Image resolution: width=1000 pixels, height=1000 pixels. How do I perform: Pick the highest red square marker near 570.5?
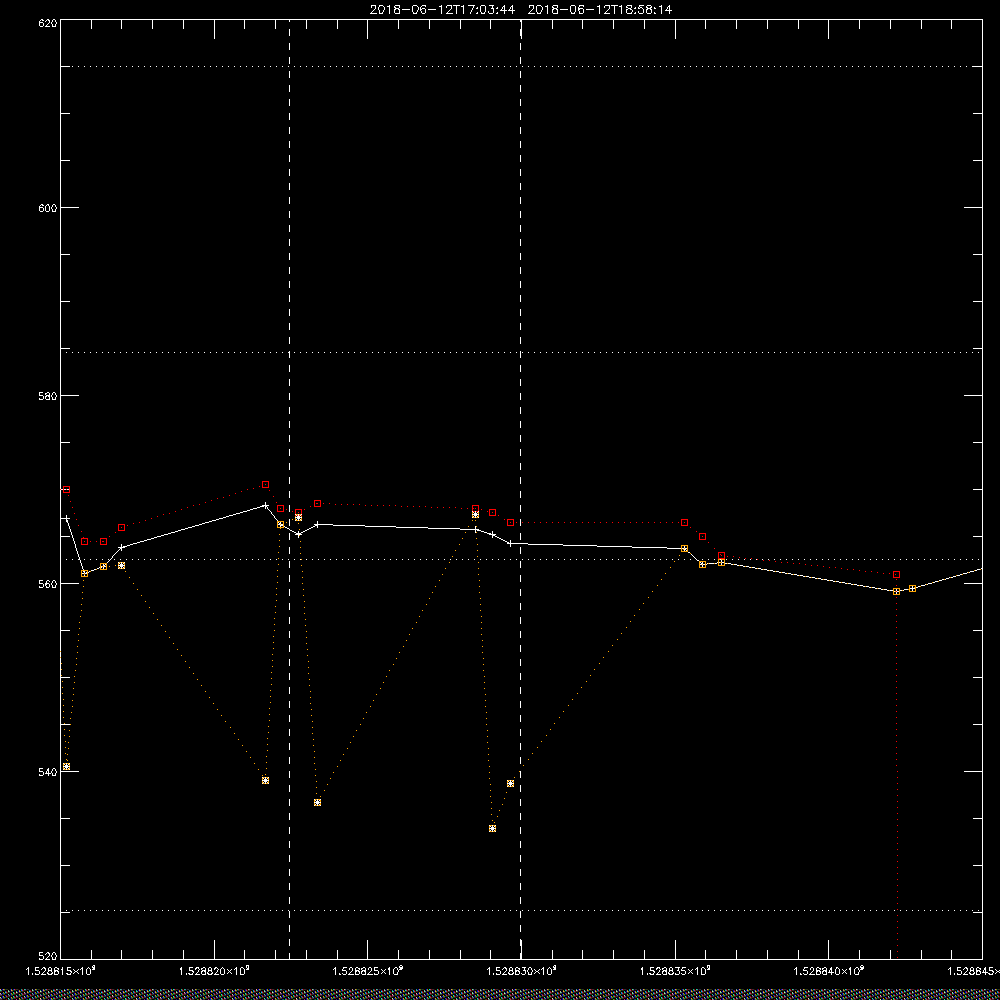265,485
